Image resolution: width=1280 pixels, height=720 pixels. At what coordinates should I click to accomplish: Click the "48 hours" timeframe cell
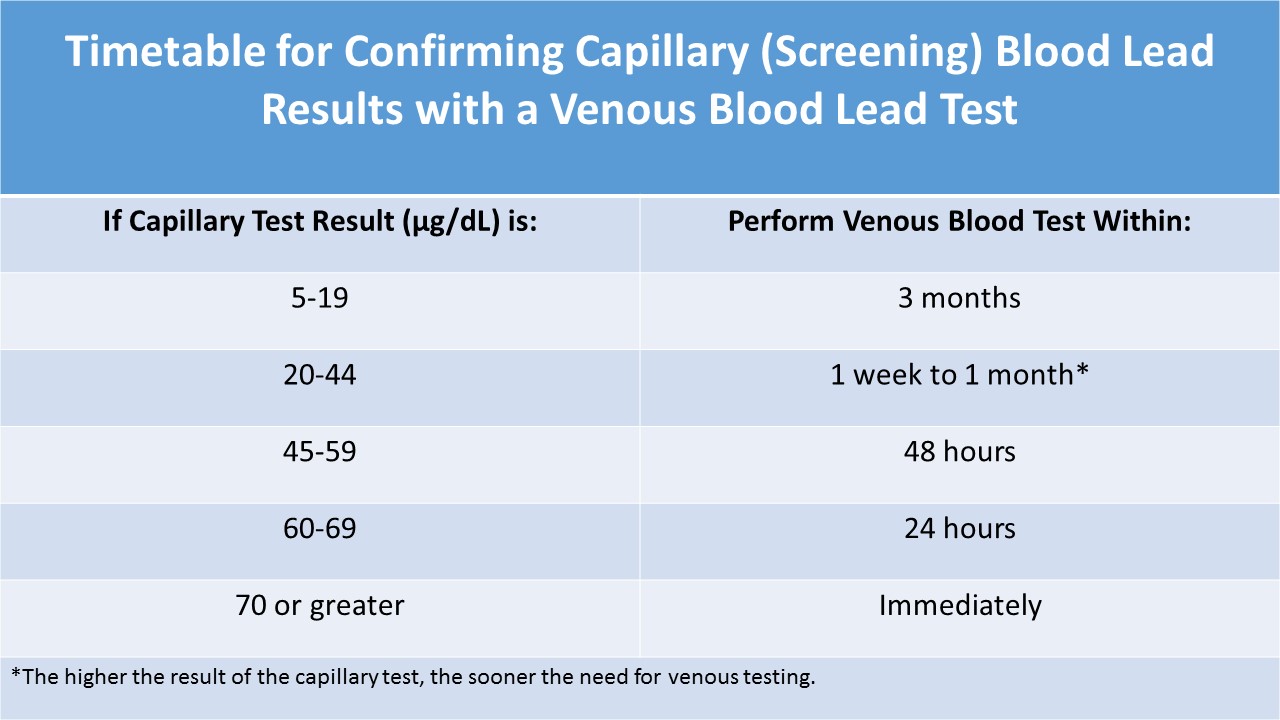coord(959,452)
